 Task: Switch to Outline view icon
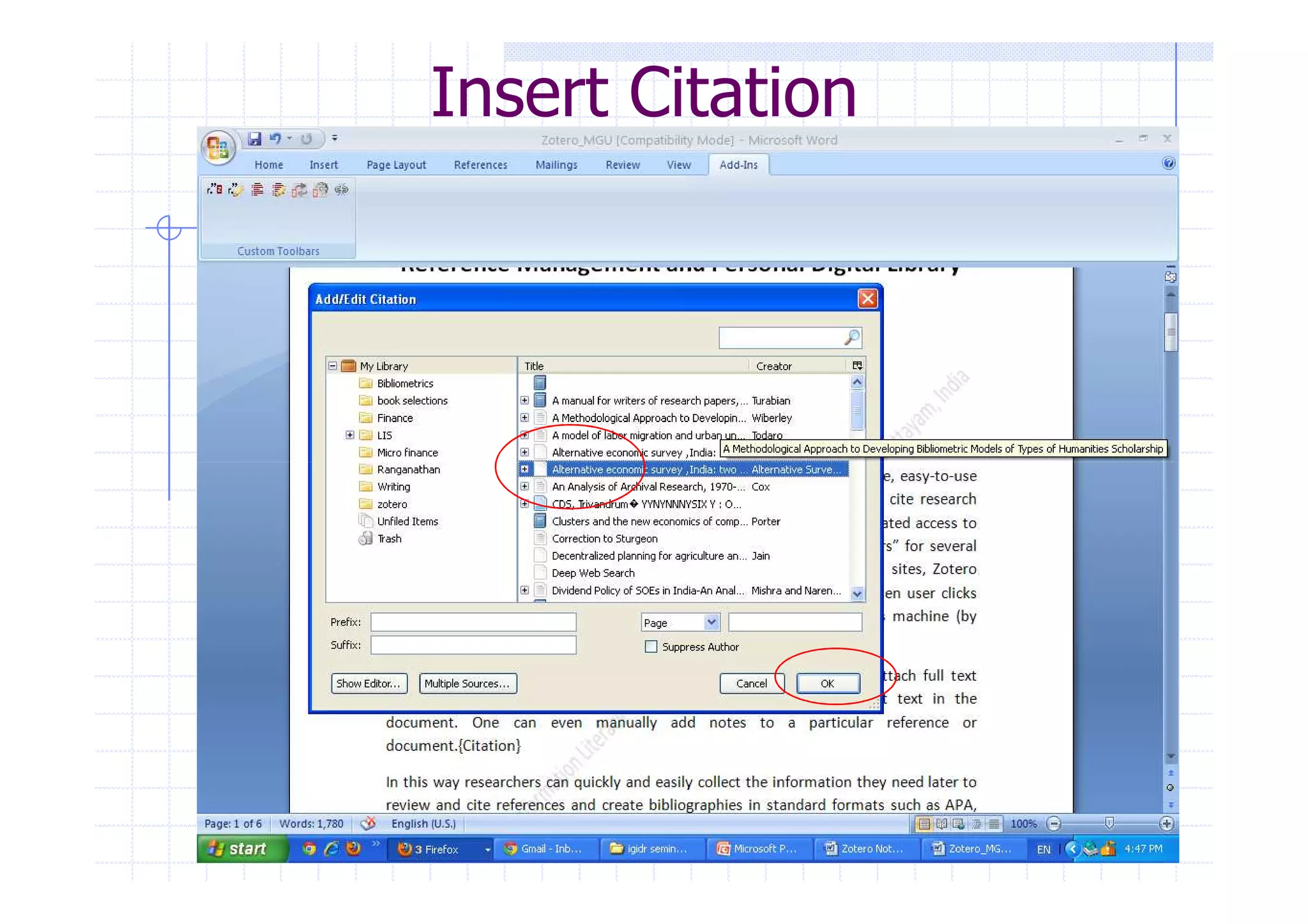click(x=977, y=824)
